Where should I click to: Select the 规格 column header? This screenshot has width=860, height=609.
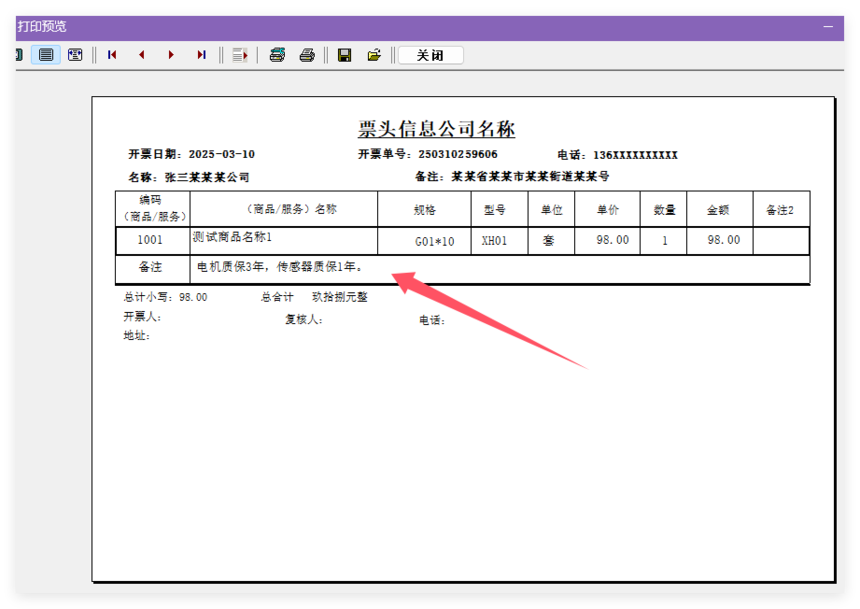(425, 210)
